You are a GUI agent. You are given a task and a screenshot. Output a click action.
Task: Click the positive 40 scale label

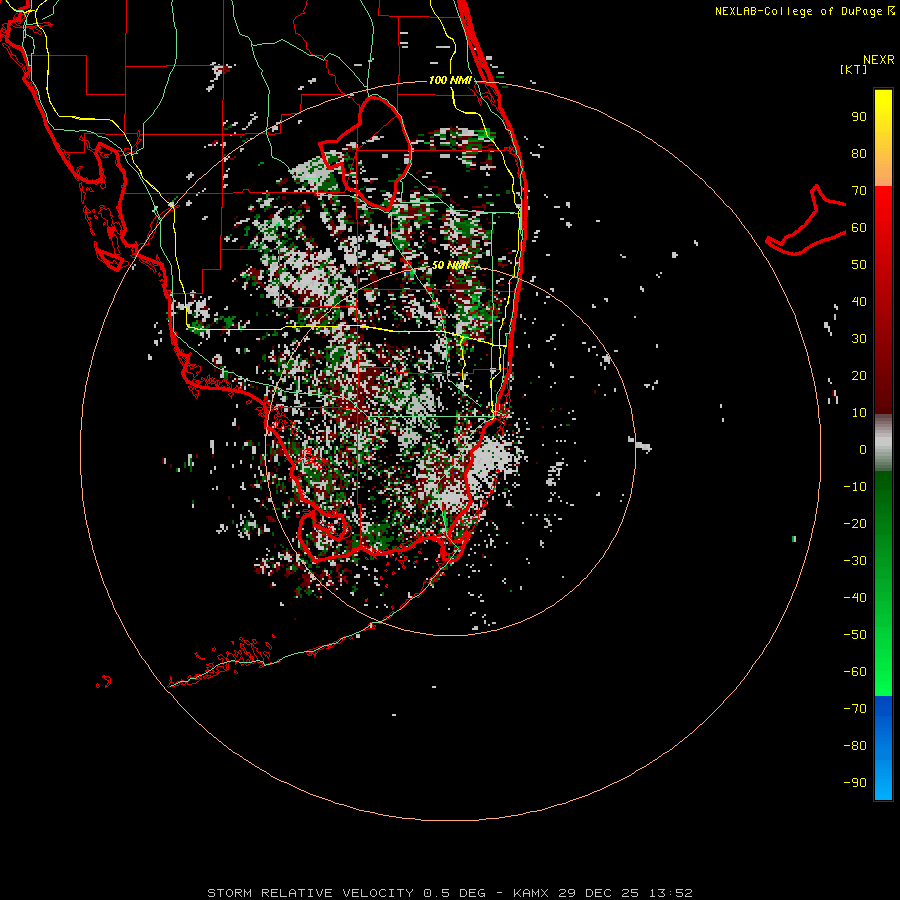(x=859, y=302)
